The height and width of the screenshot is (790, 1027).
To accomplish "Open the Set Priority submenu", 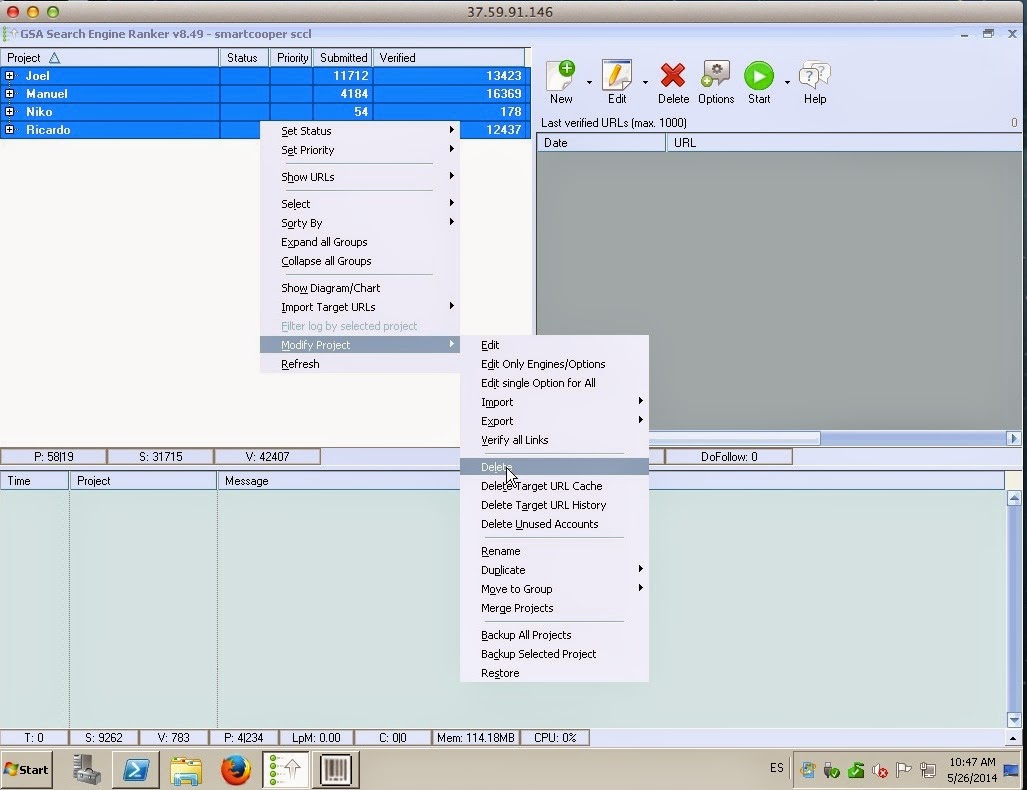I will click(x=360, y=150).
